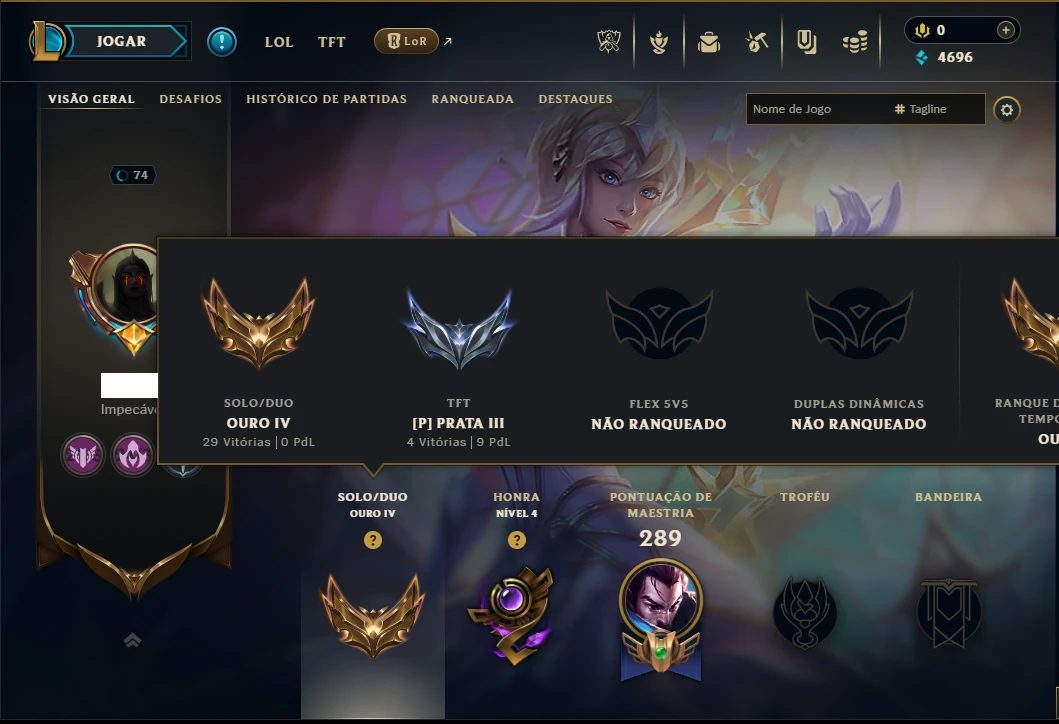Click the blue exclamation notification icon

(x=222, y=42)
